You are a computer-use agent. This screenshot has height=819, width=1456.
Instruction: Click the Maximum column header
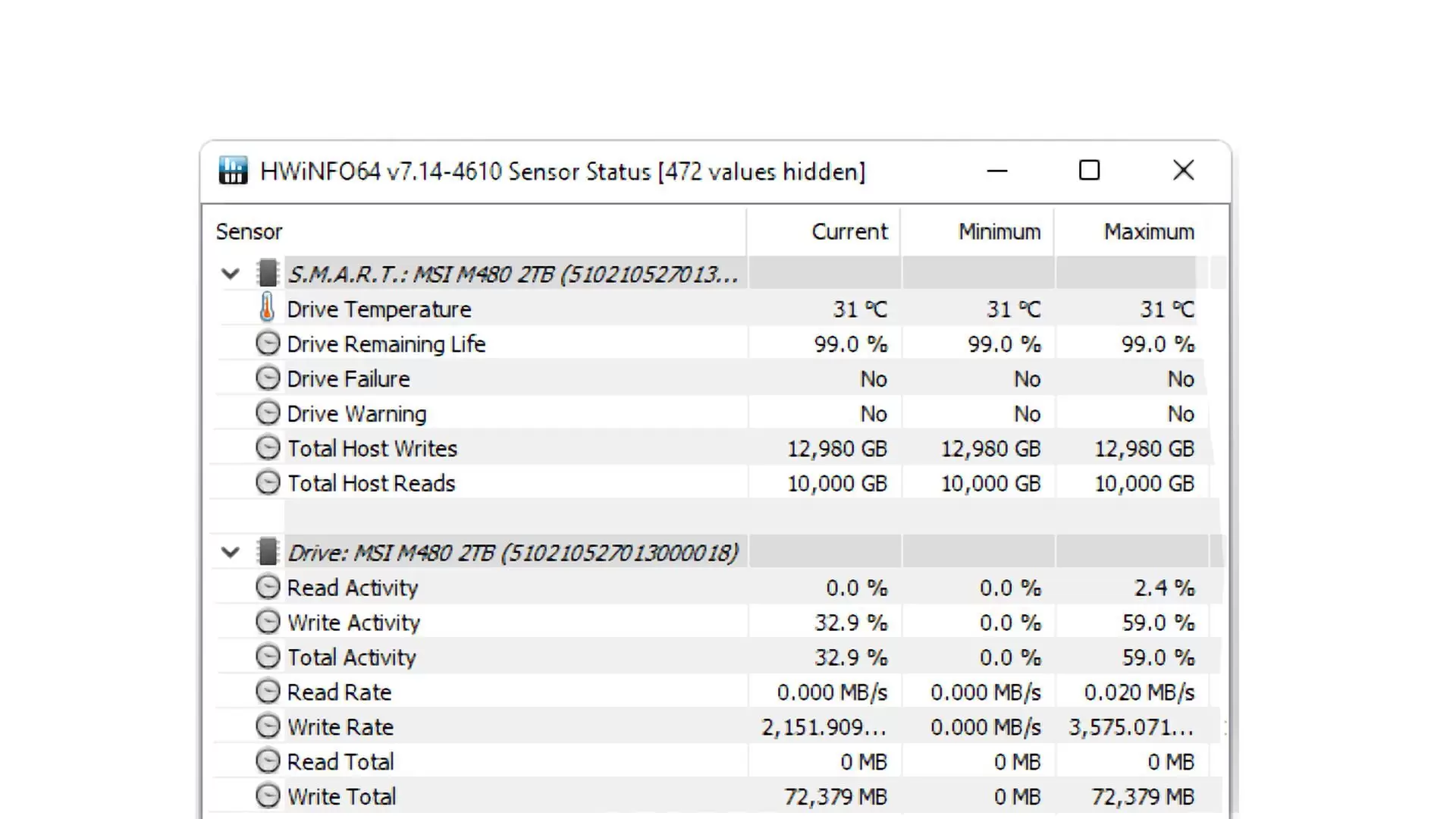1148,231
